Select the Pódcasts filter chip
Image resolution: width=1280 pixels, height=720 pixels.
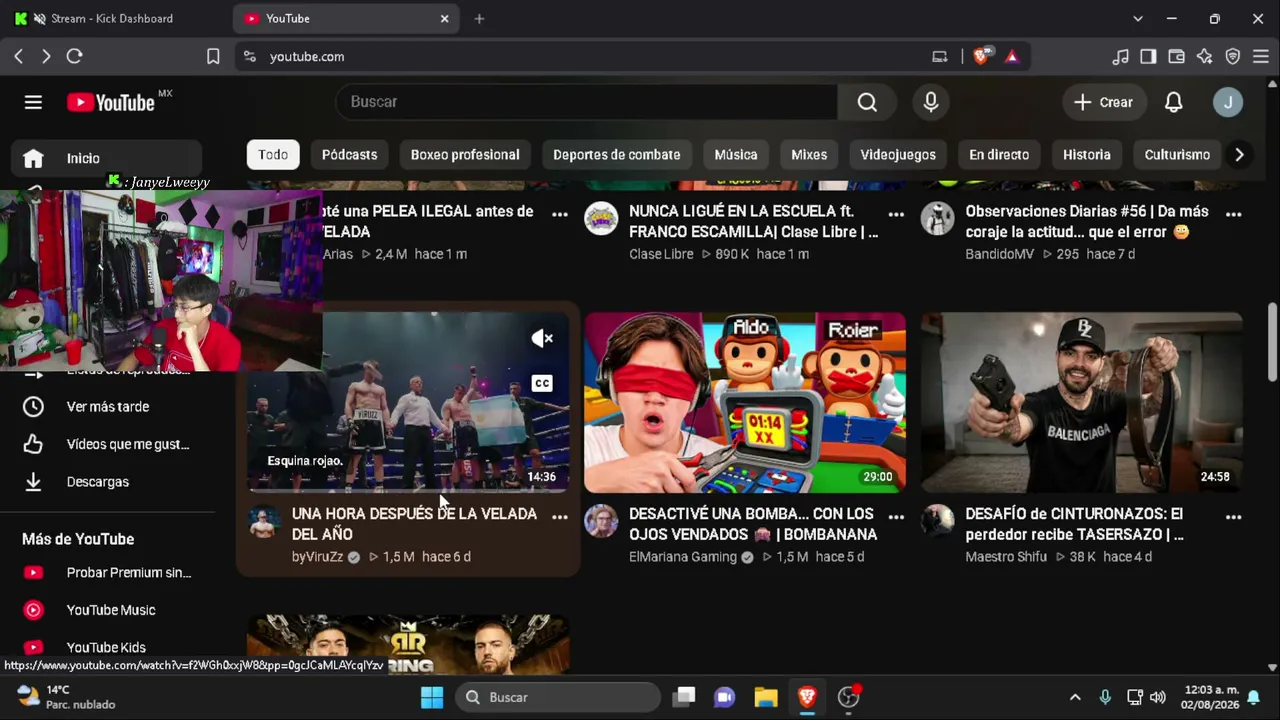pos(349,155)
